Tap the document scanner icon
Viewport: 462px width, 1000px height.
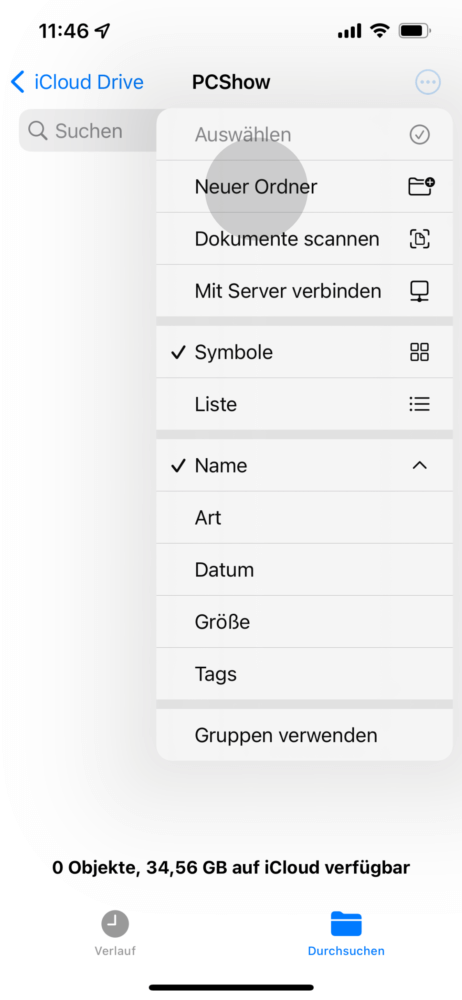coord(419,239)
